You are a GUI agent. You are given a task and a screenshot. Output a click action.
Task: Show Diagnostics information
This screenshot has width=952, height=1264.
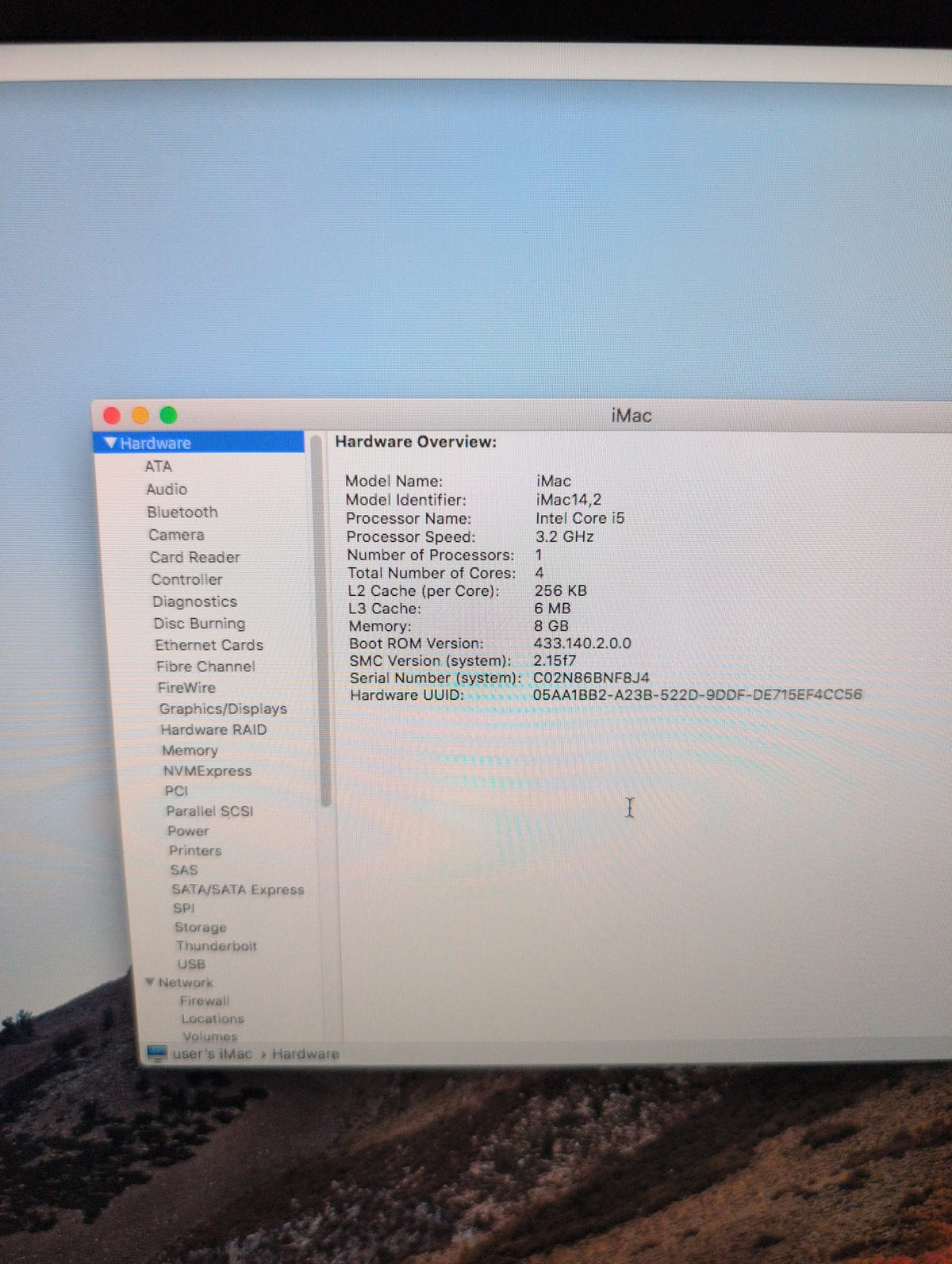(x=195, y=601)
